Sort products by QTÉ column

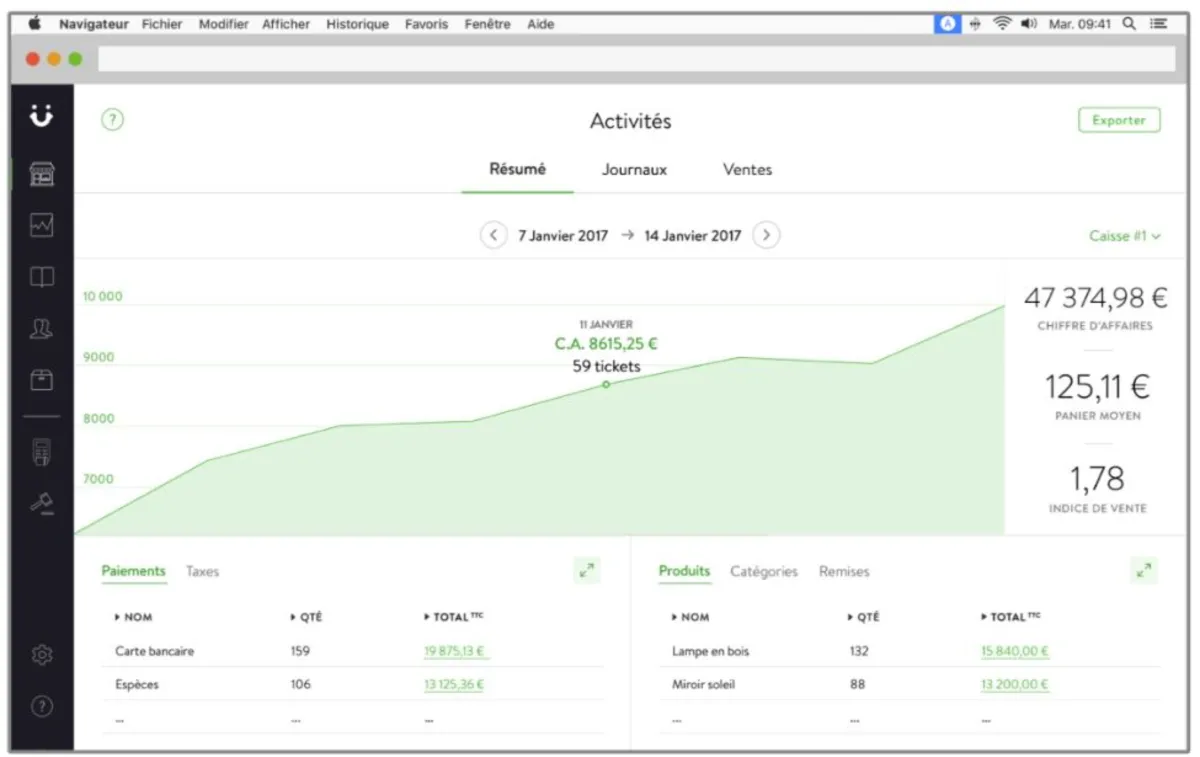point(863,618)
